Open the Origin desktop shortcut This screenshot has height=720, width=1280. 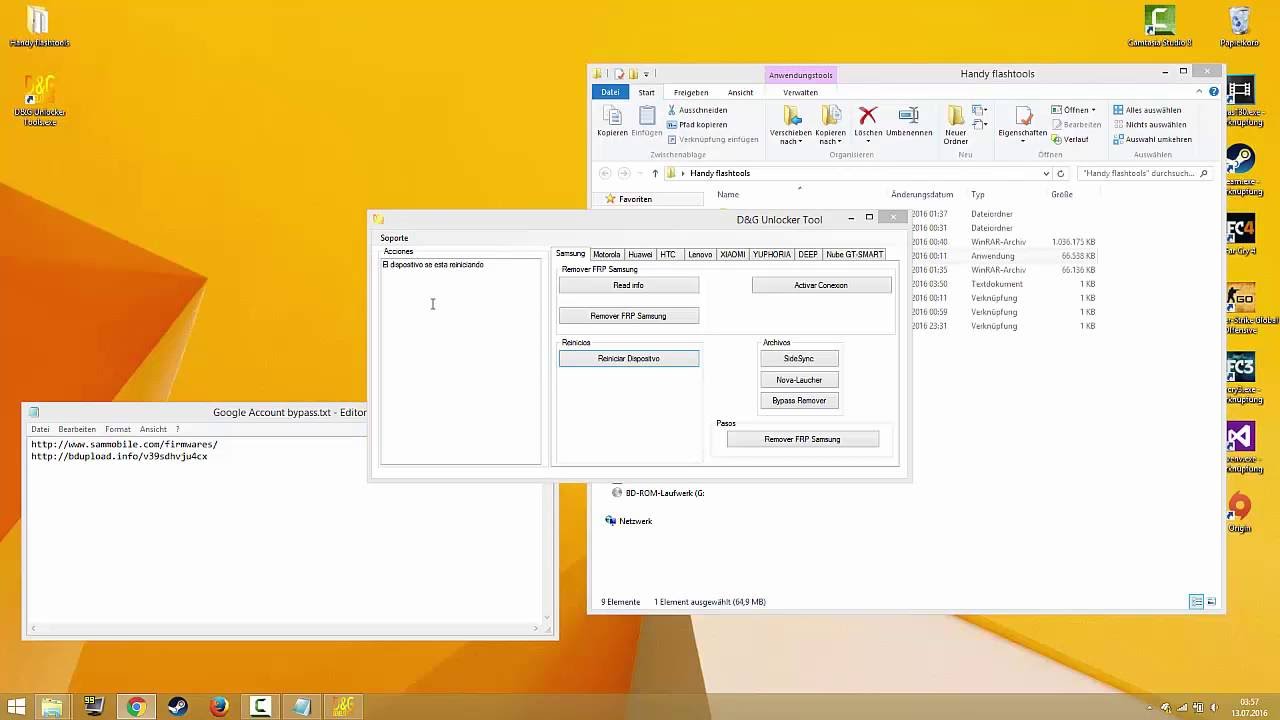pos(1240,514)
